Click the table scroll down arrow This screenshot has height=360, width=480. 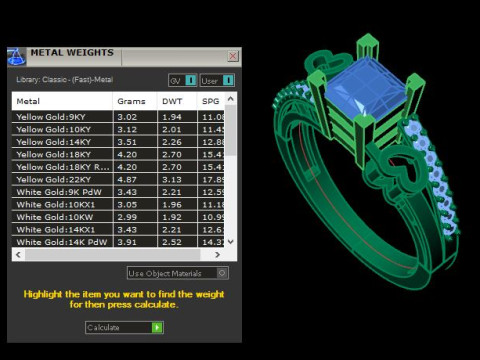(x=231, y=242)
